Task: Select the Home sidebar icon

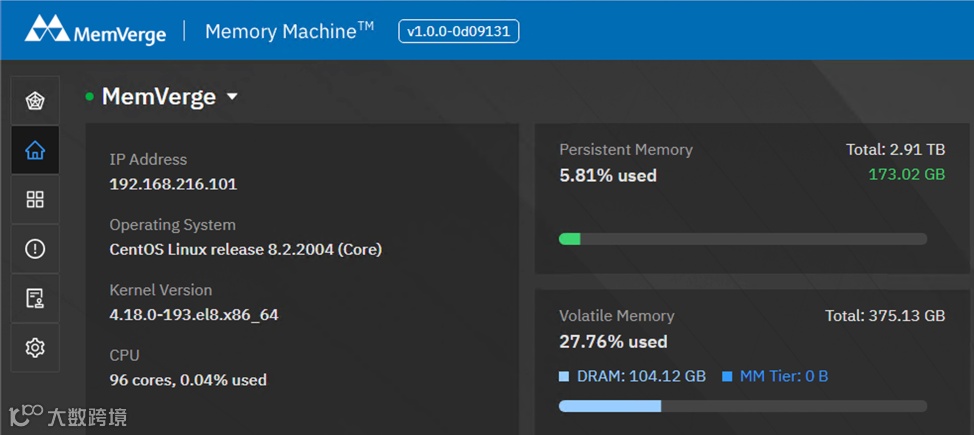Action: click(x=35, y=150)
